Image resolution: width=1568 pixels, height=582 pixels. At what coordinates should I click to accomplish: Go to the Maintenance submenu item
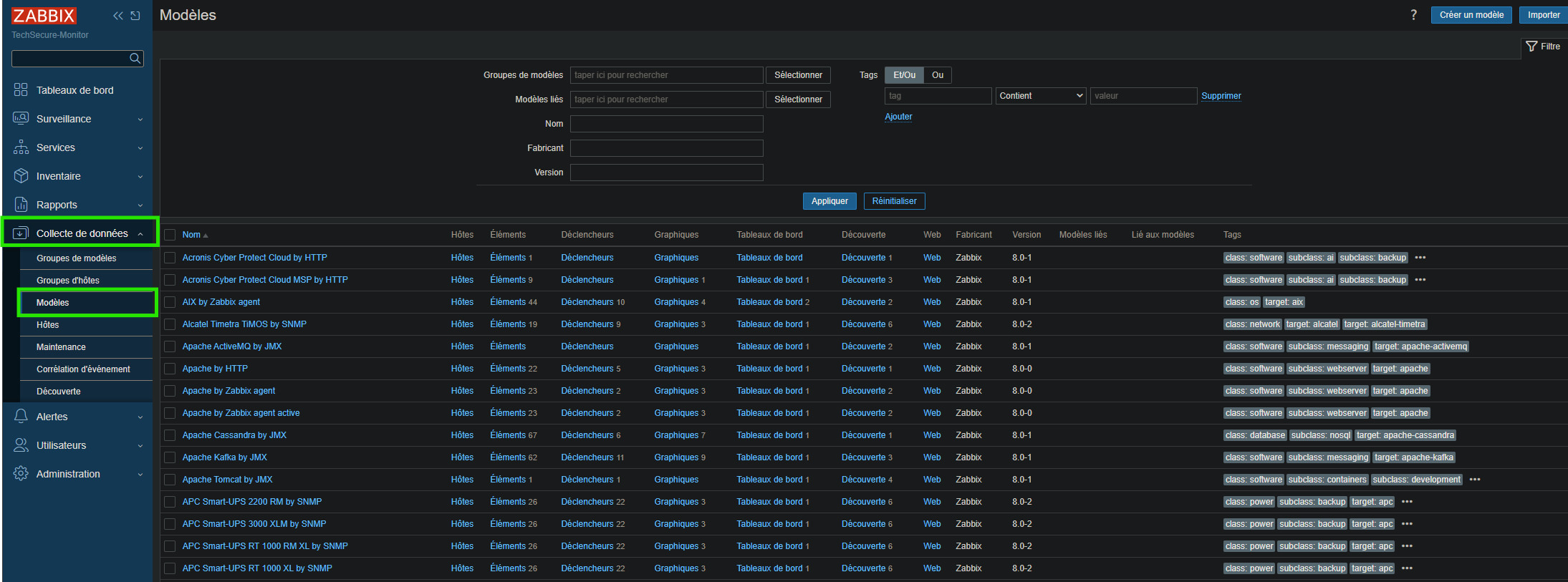point(61,347)
